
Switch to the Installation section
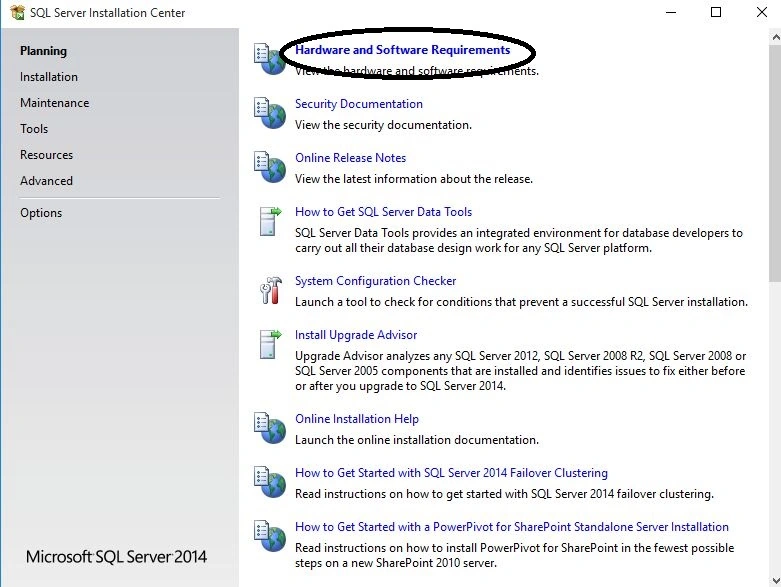[49, 77]
